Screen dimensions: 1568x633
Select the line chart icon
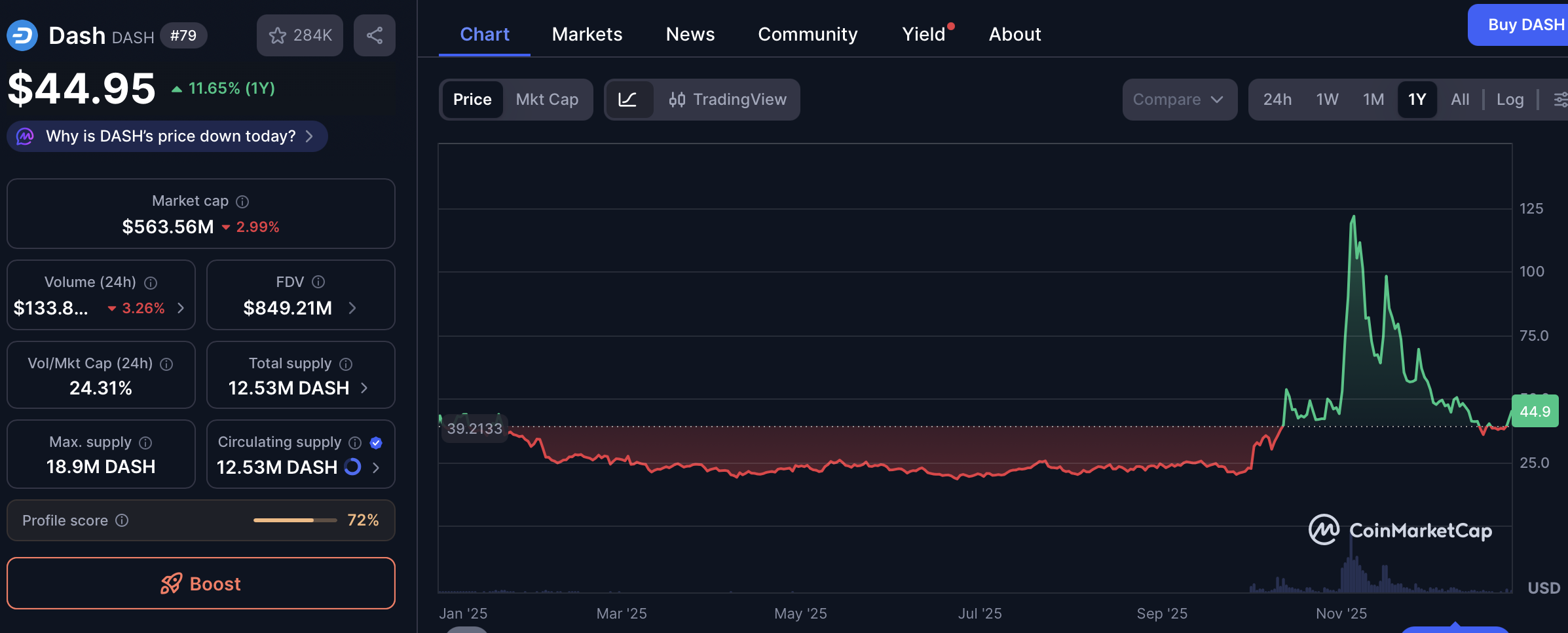click(628, 100)
